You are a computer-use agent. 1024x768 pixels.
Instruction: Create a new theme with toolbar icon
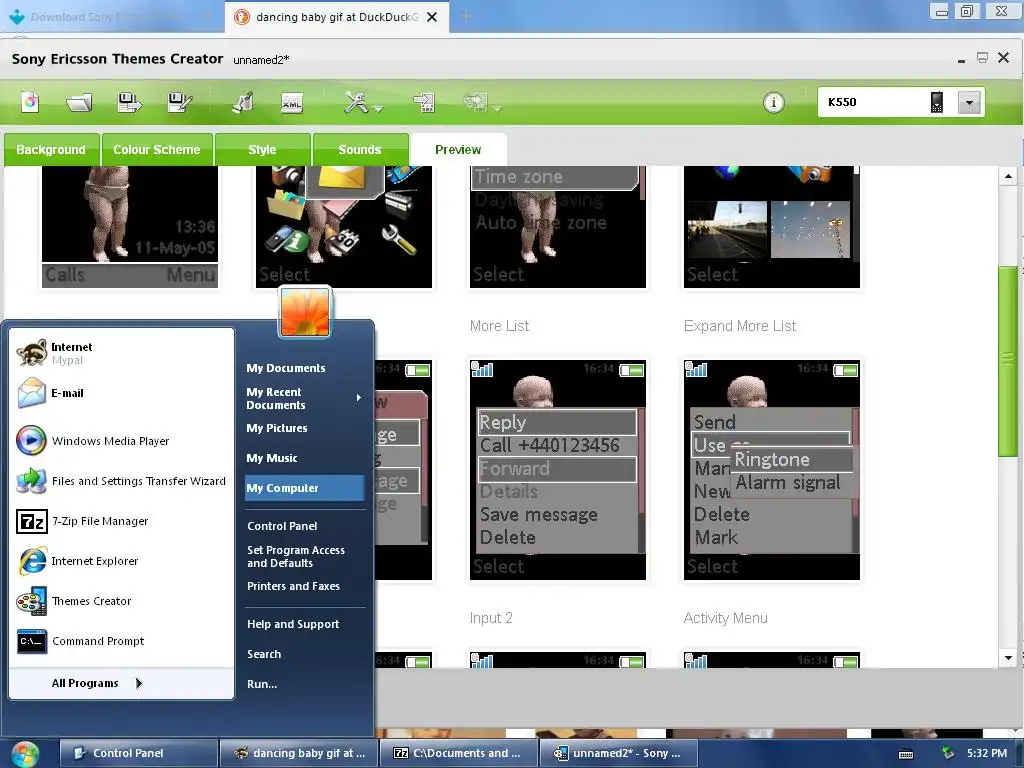[30, 103]
